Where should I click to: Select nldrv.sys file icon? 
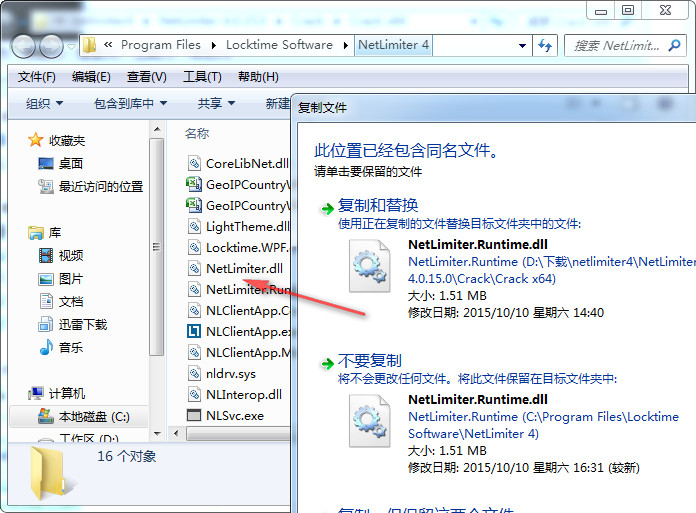(x=194, y=373)
